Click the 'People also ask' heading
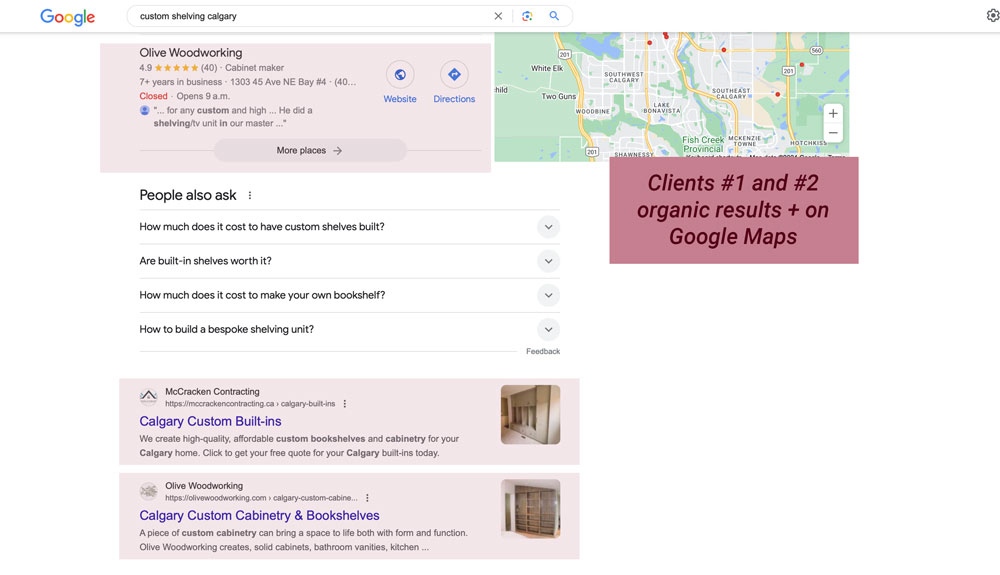Screen dimensions: 1000x575 pos(188,195)
